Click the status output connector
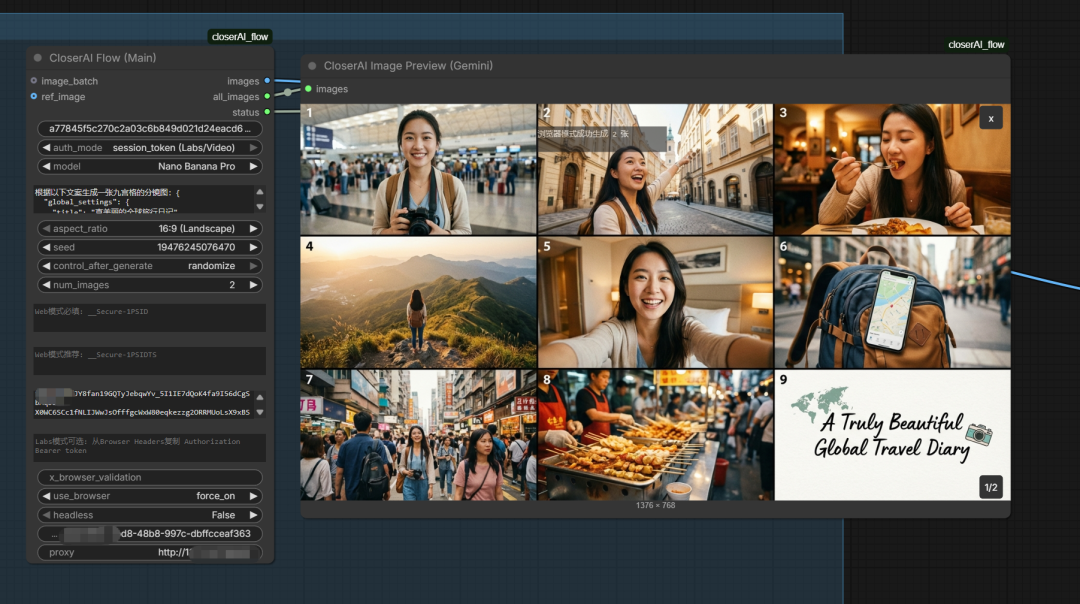 pyautogui.click(x=267, y=112)
